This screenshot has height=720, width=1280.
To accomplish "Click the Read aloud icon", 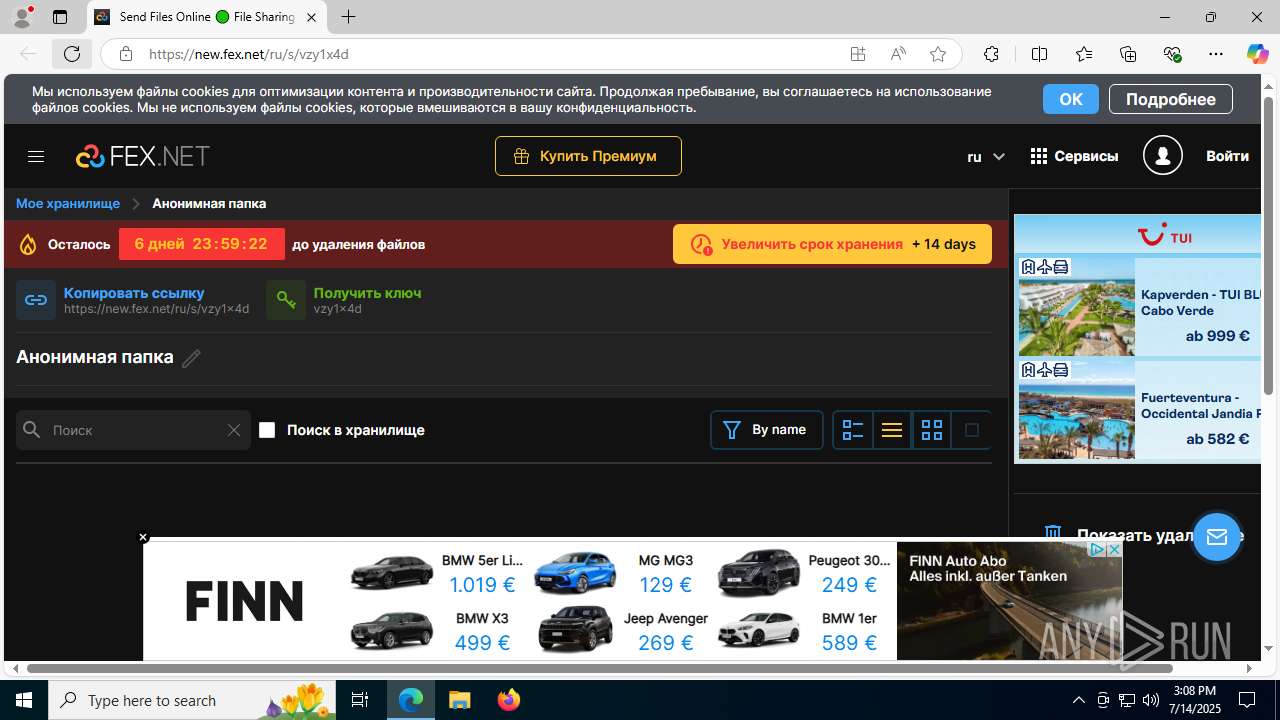I will pos(898,54).
